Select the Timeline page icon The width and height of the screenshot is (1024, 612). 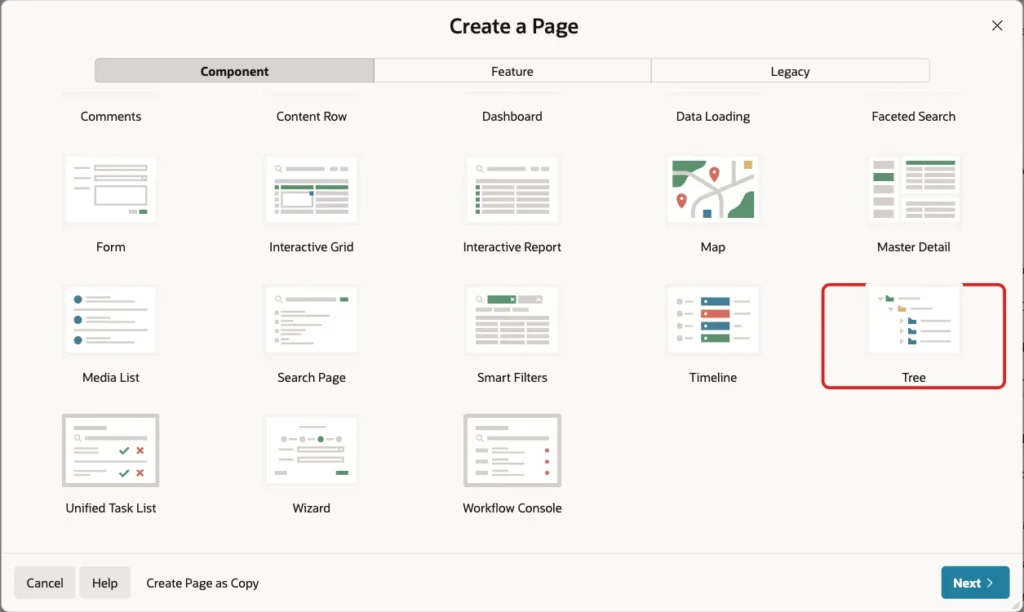[712, 319]
